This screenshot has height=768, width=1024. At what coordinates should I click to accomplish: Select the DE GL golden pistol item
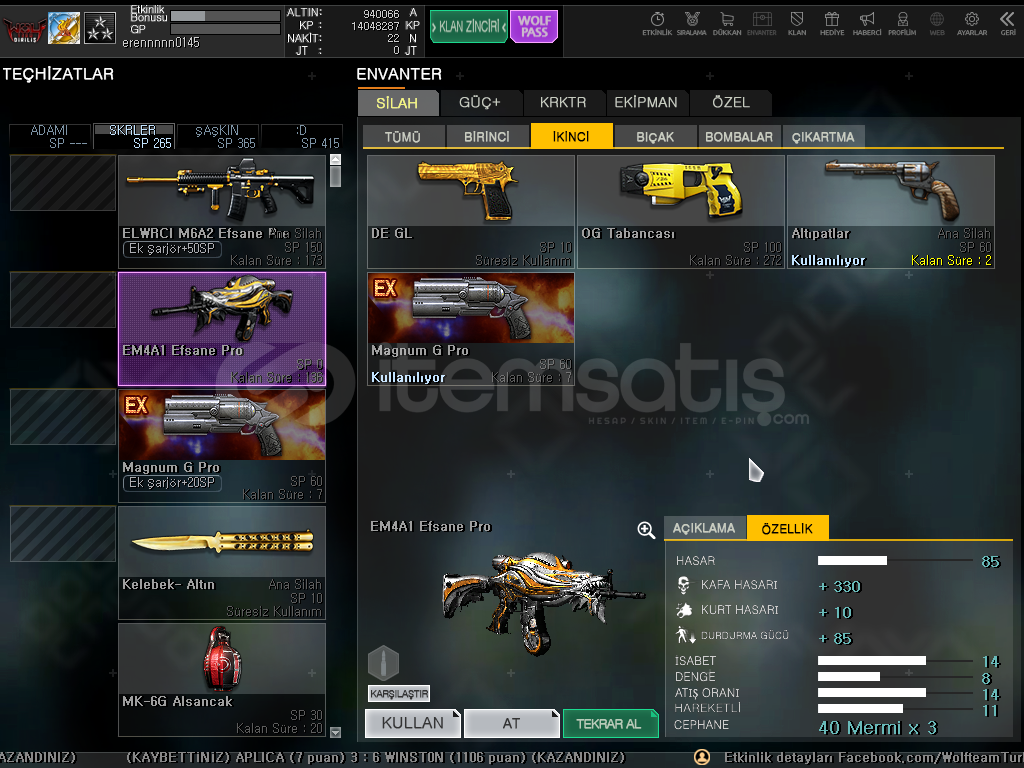[x=471, y=212]
